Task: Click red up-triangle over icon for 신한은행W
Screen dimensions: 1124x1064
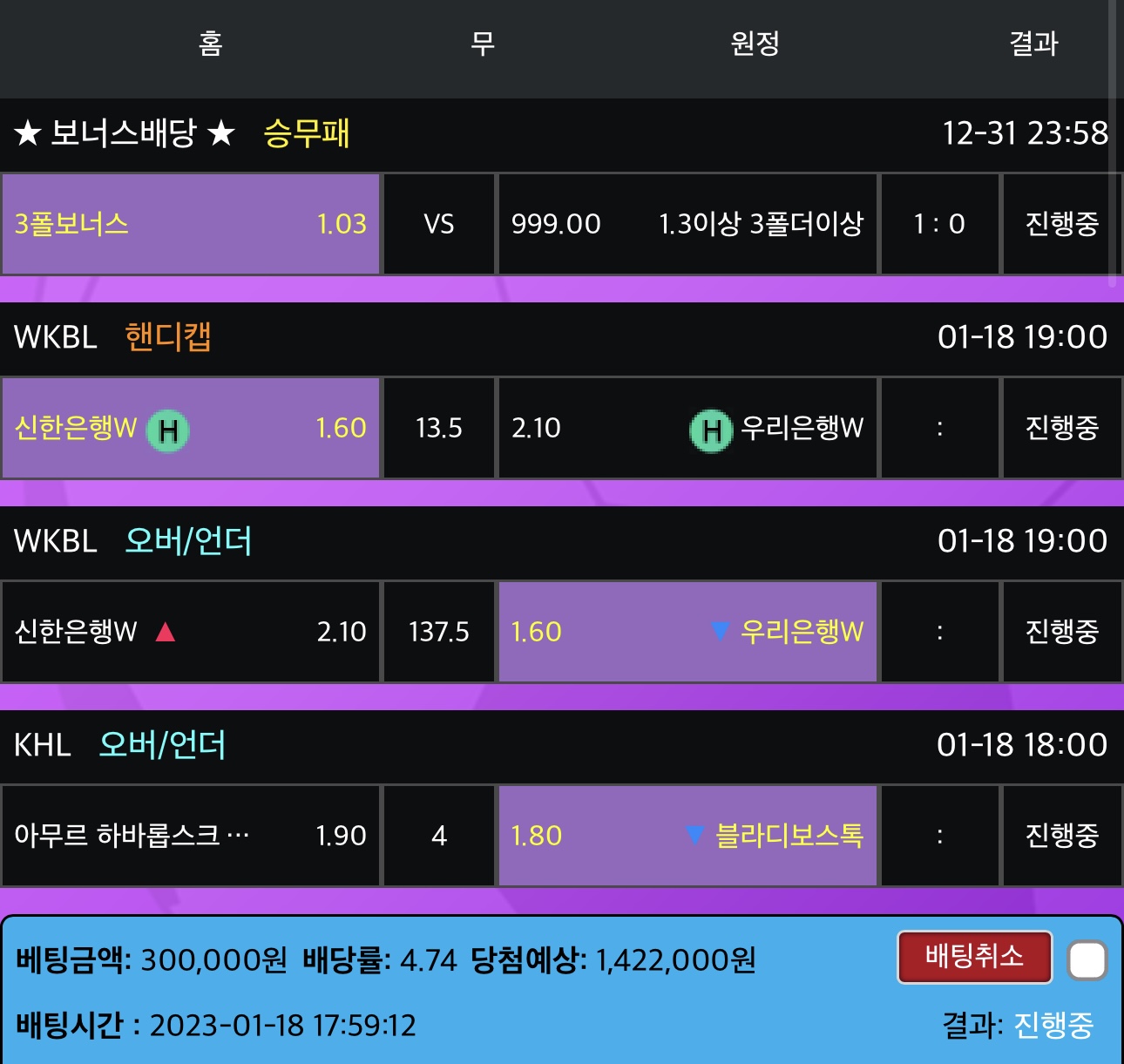Action: pos(165,632)
